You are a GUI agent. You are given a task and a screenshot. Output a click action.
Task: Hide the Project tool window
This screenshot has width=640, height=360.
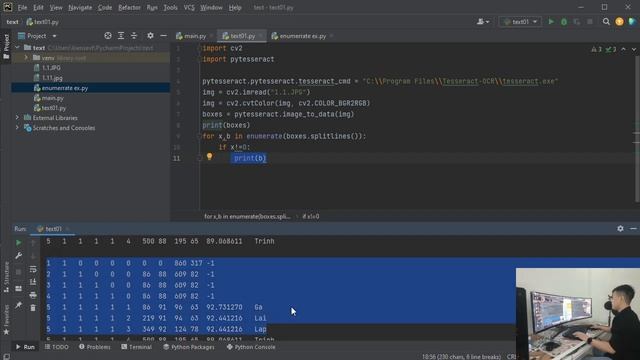tap(163, 36)
